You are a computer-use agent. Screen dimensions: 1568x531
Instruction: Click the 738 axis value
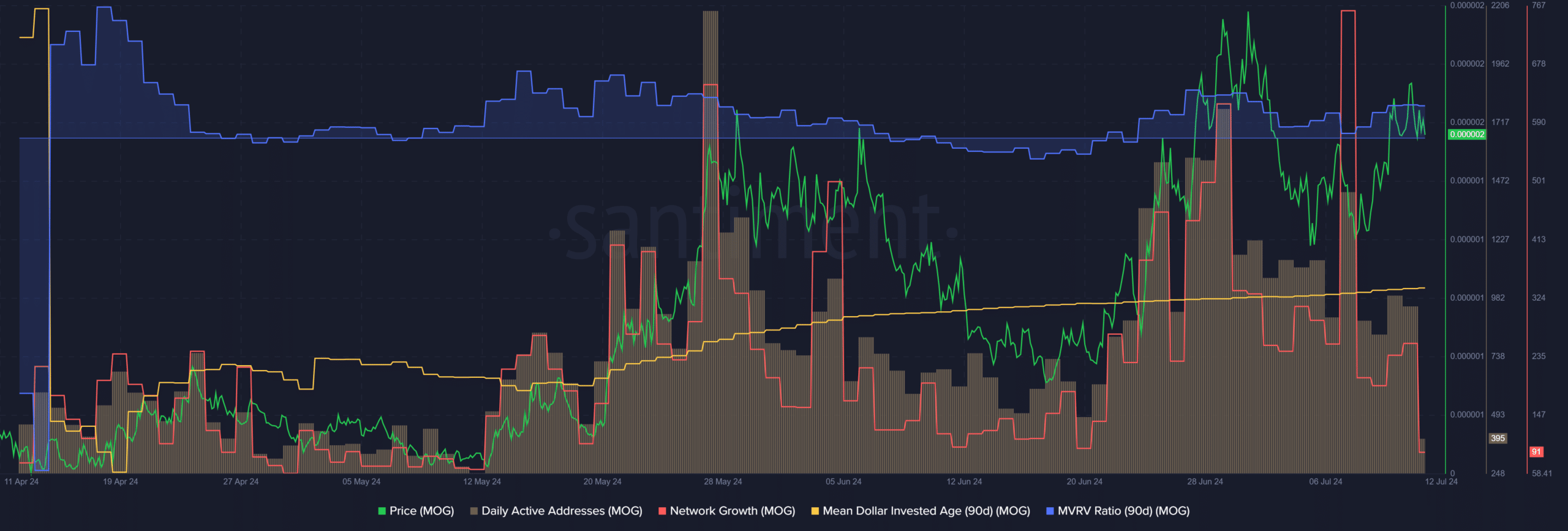1498,356
